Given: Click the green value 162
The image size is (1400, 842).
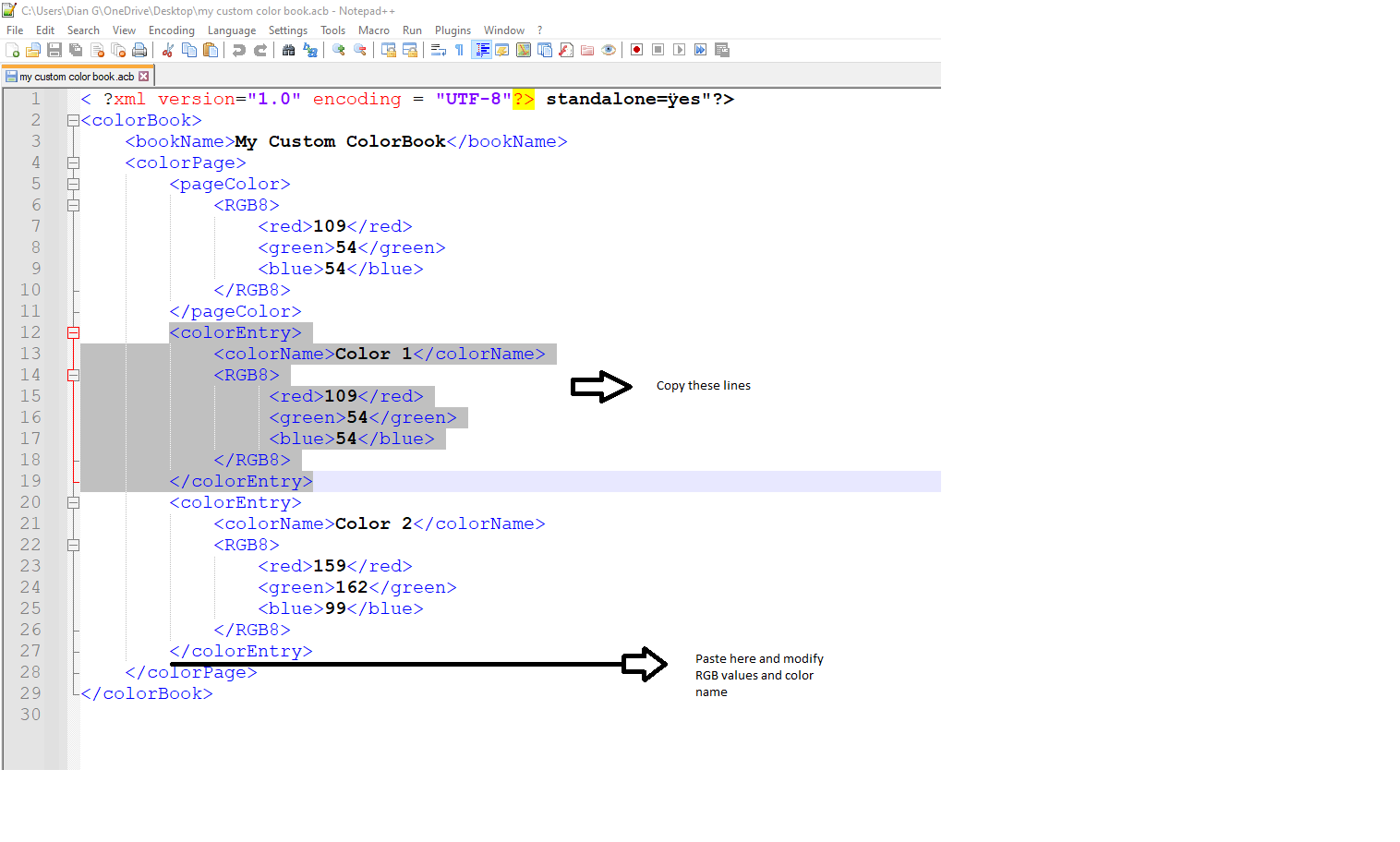Looking at the screenshot, I should pos(352,587).
